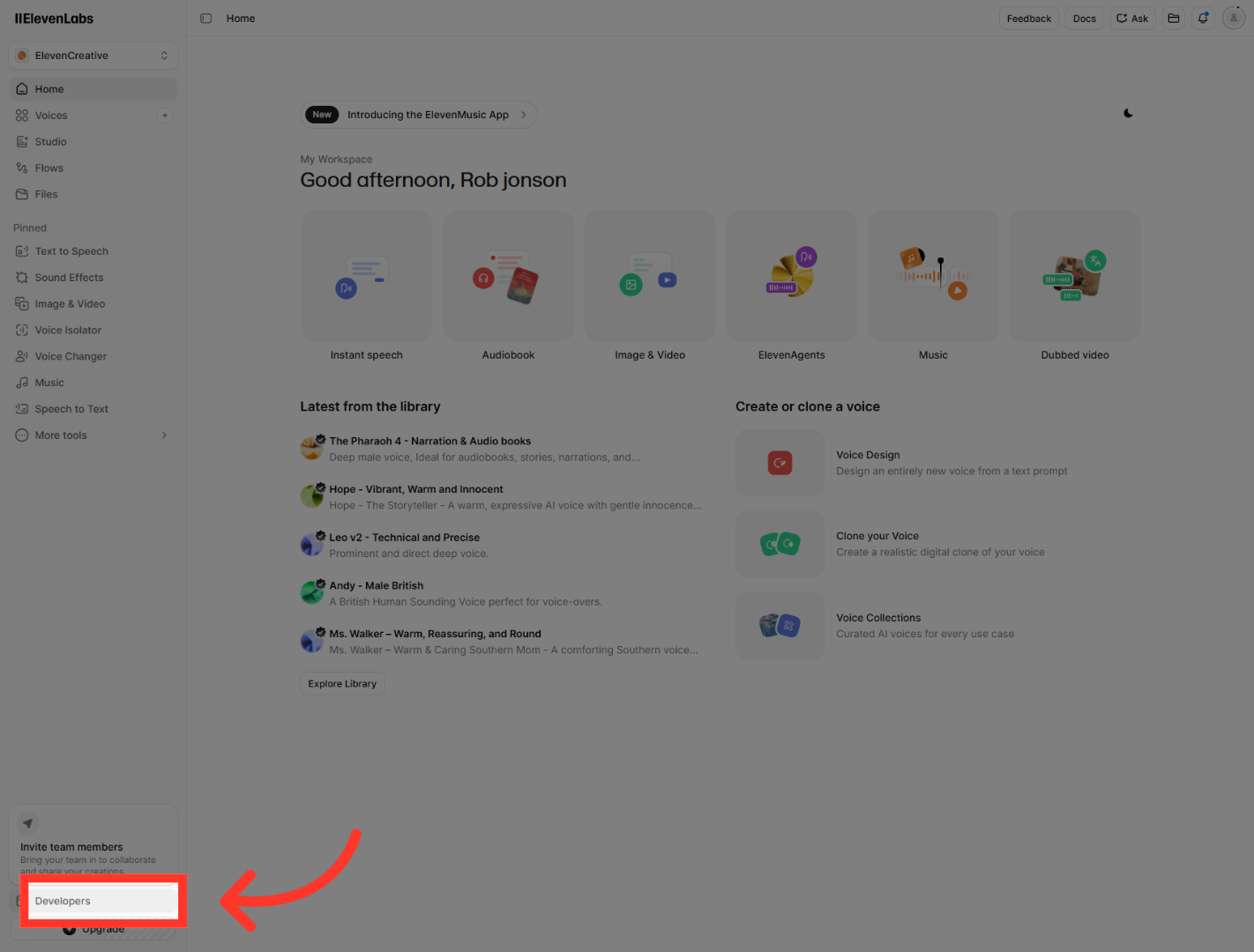
Task: Click the ElevenLabs logo
Action: 54,19
